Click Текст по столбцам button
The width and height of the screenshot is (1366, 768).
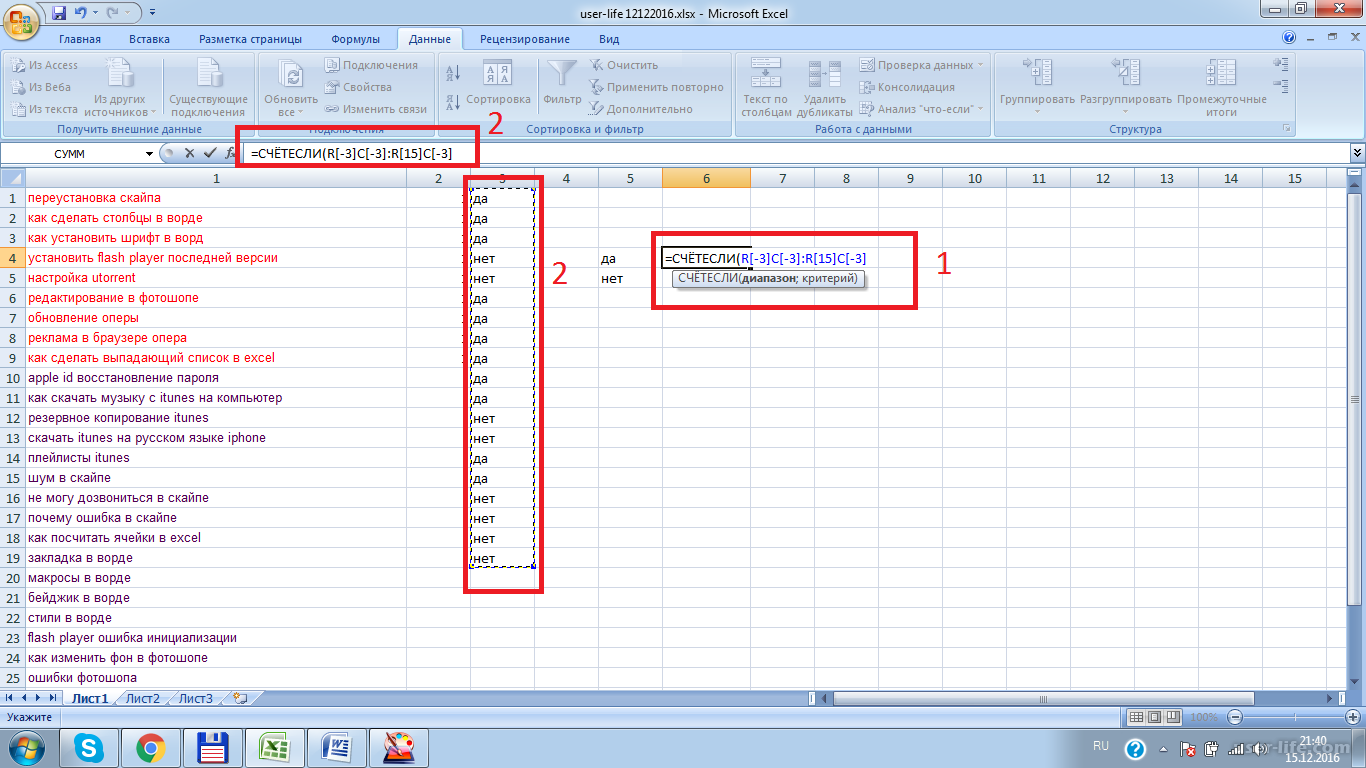(766, 87)
